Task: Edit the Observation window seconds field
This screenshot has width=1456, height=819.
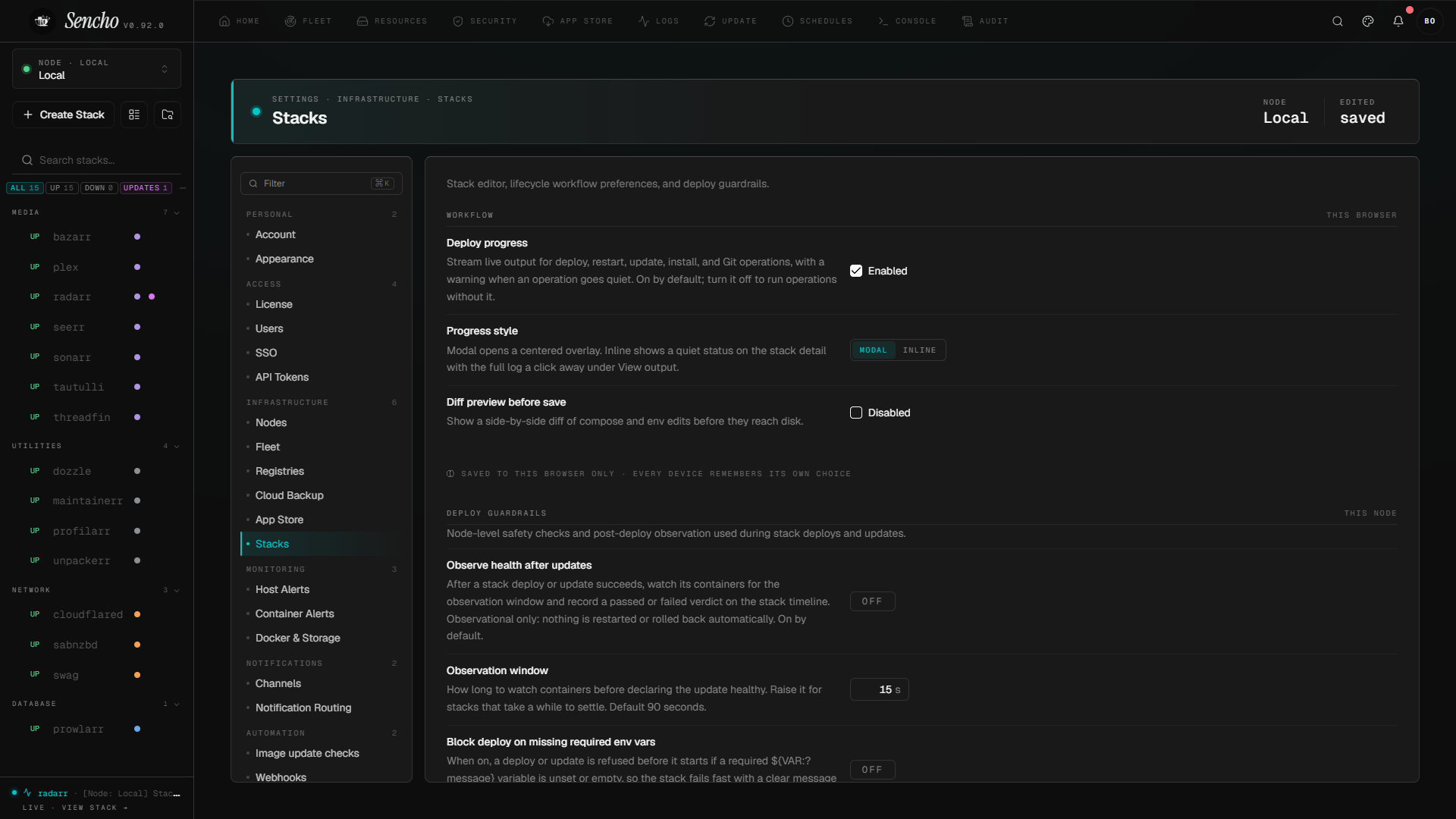Action: (880, 689)
